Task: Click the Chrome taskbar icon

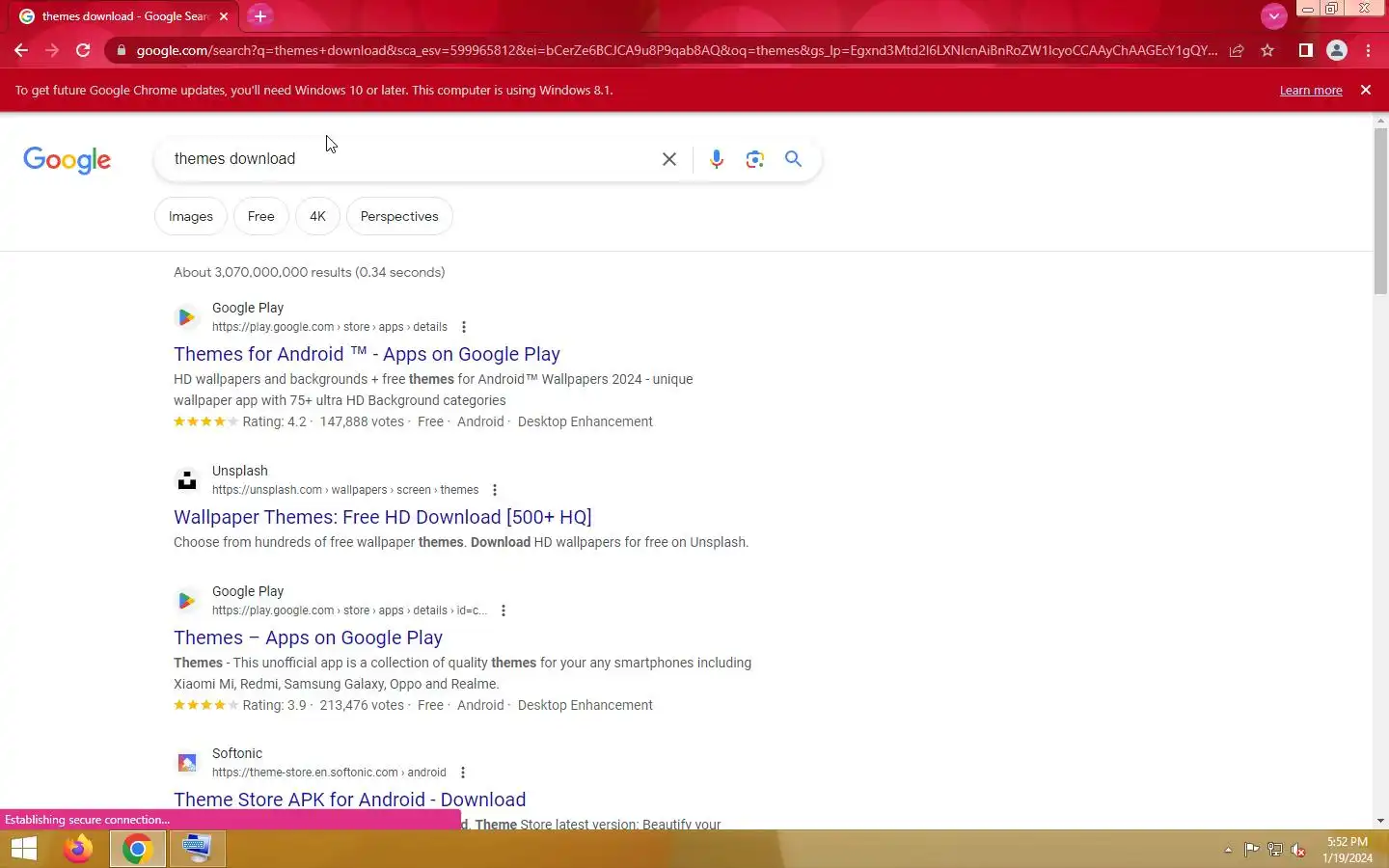Action: (137, 849)
